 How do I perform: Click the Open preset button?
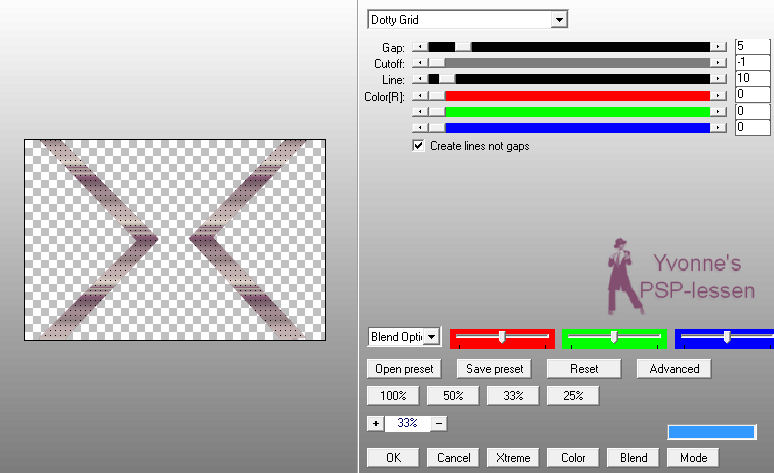tap(404, 369)
